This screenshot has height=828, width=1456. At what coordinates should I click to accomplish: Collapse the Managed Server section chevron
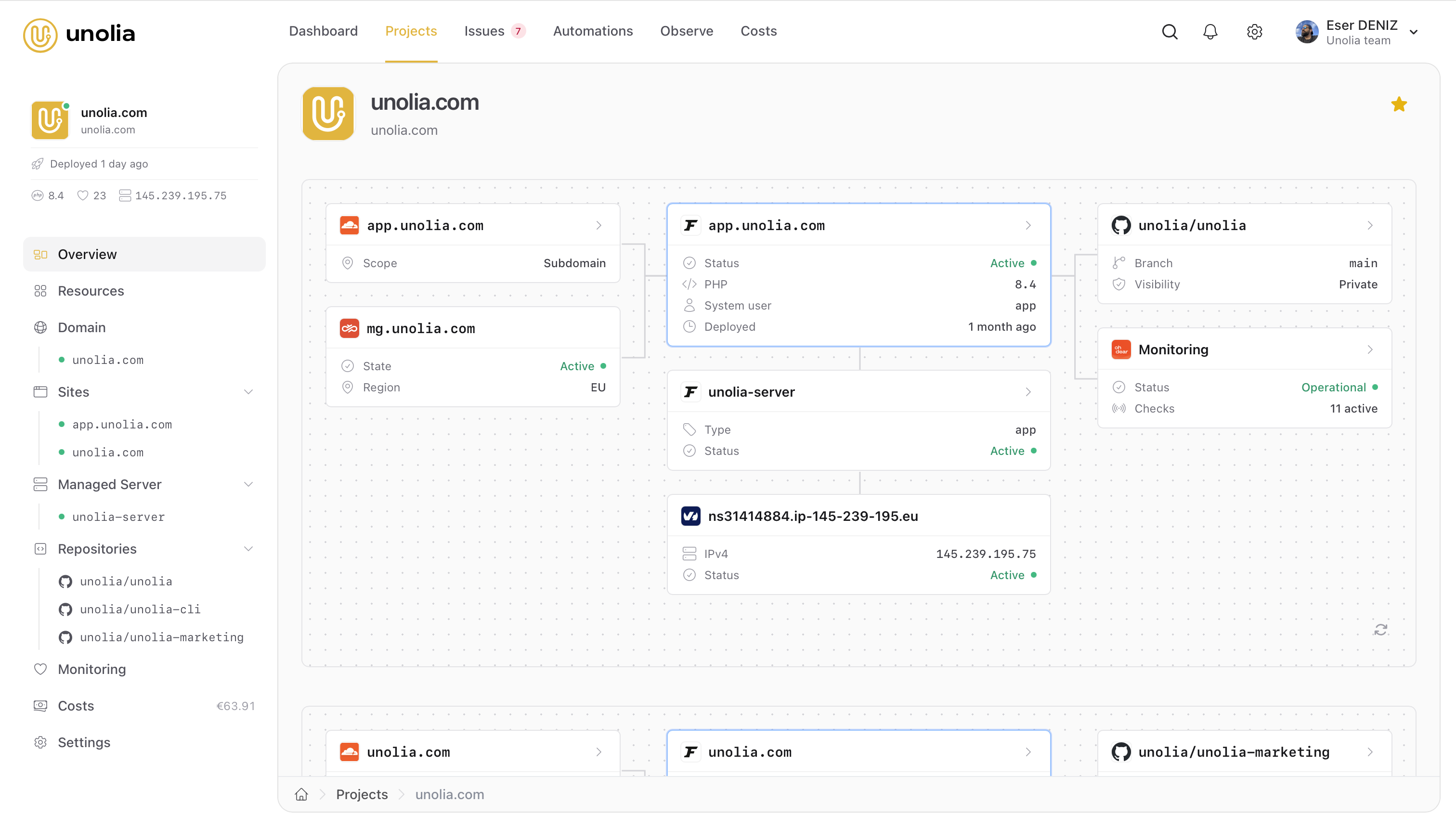pos(248,484)
